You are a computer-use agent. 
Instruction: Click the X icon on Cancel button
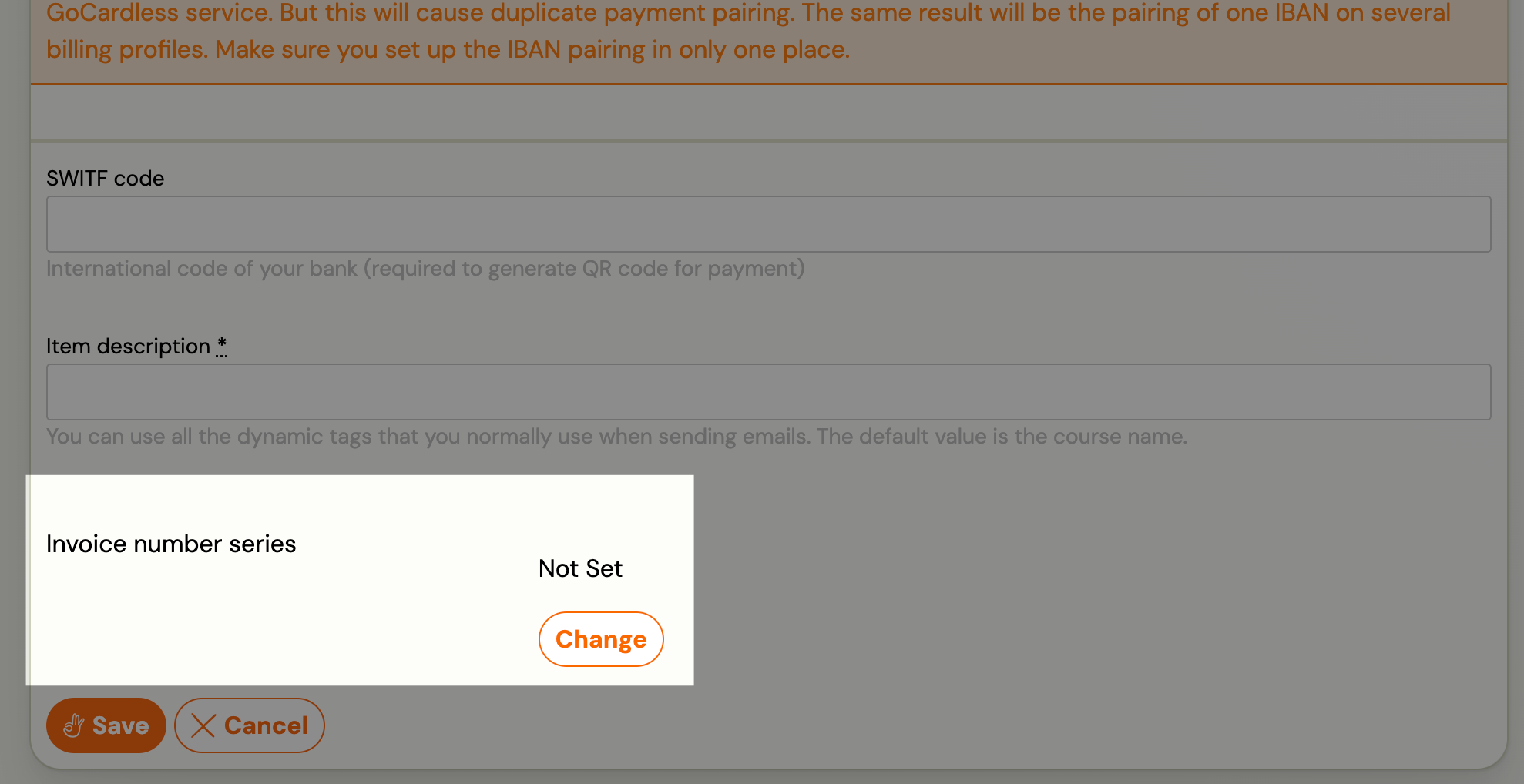click(x=203, y=725)
